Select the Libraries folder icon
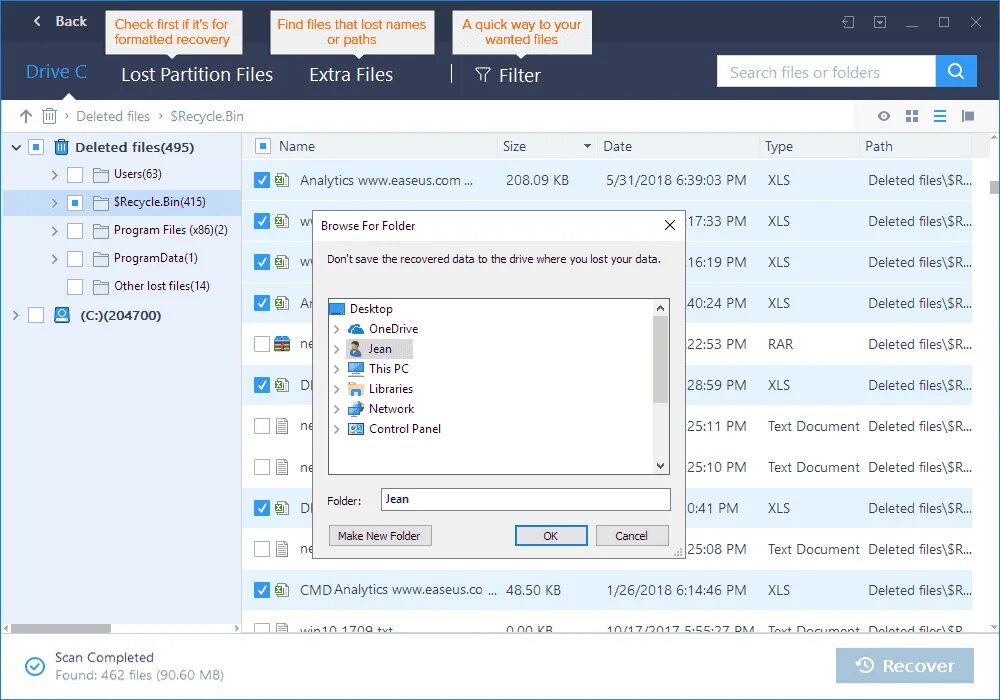Viewport: 1000px width, 700px height. tap(356, 389)
